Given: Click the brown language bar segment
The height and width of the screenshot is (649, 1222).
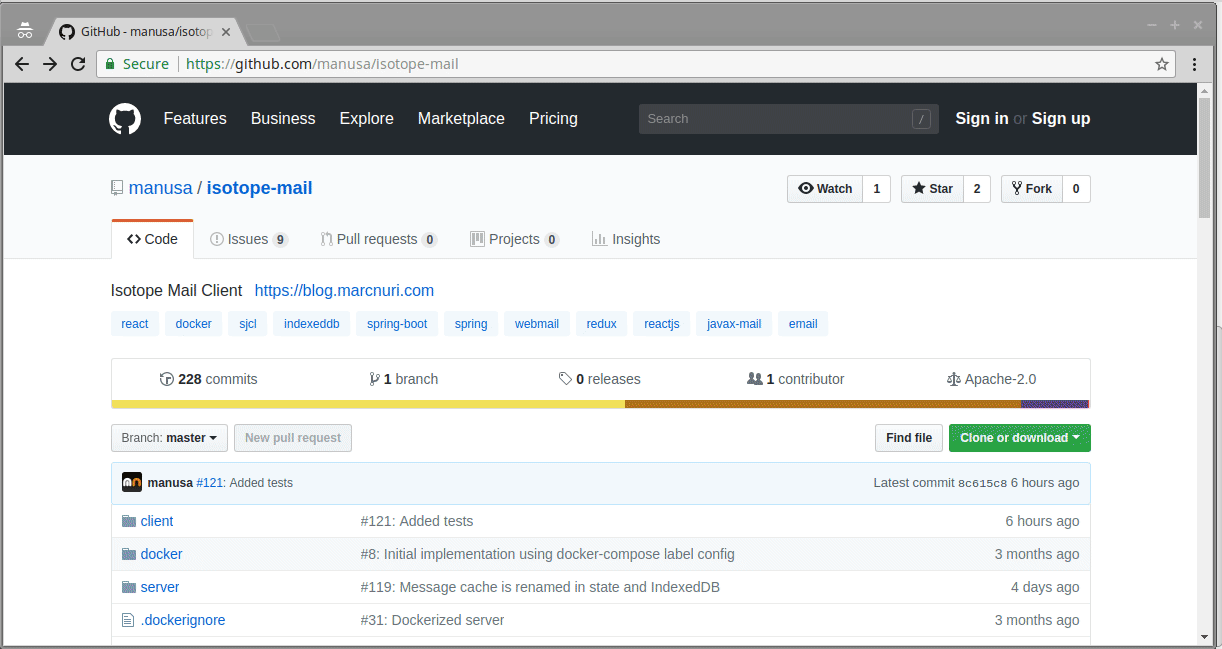Looking at the screenshot, I should 823,404.
